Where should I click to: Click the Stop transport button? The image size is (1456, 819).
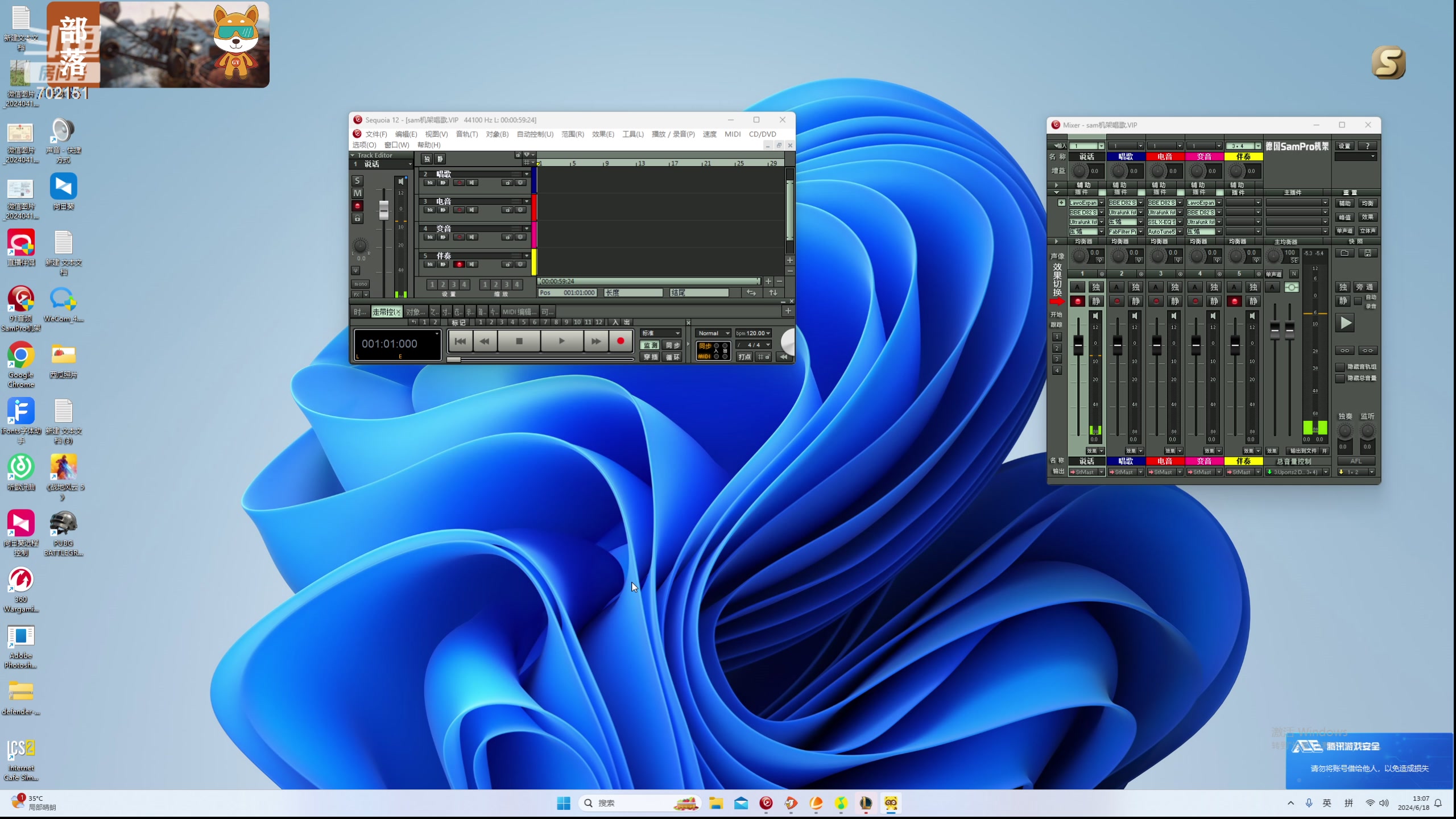pos(519,341)
